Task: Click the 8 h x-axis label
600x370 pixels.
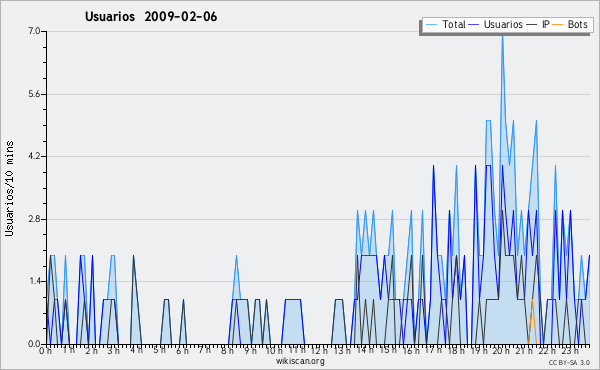Action: pyautogui.click(x=227, y=351)
